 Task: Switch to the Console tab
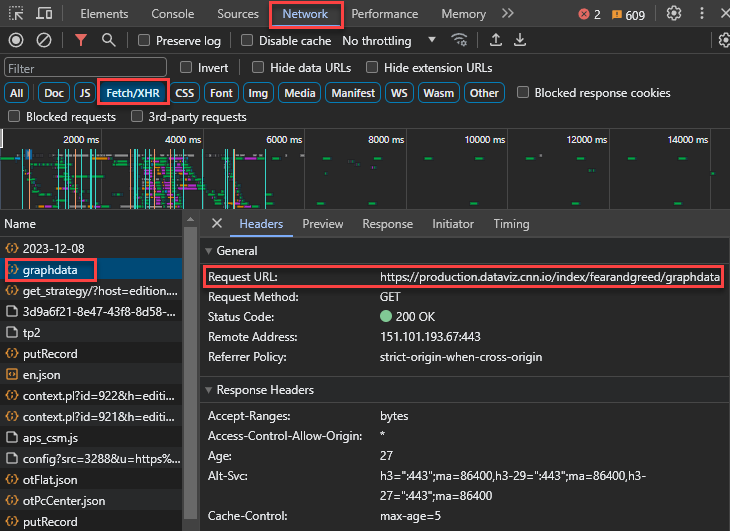pyautogui.click(x=173, y=14)
